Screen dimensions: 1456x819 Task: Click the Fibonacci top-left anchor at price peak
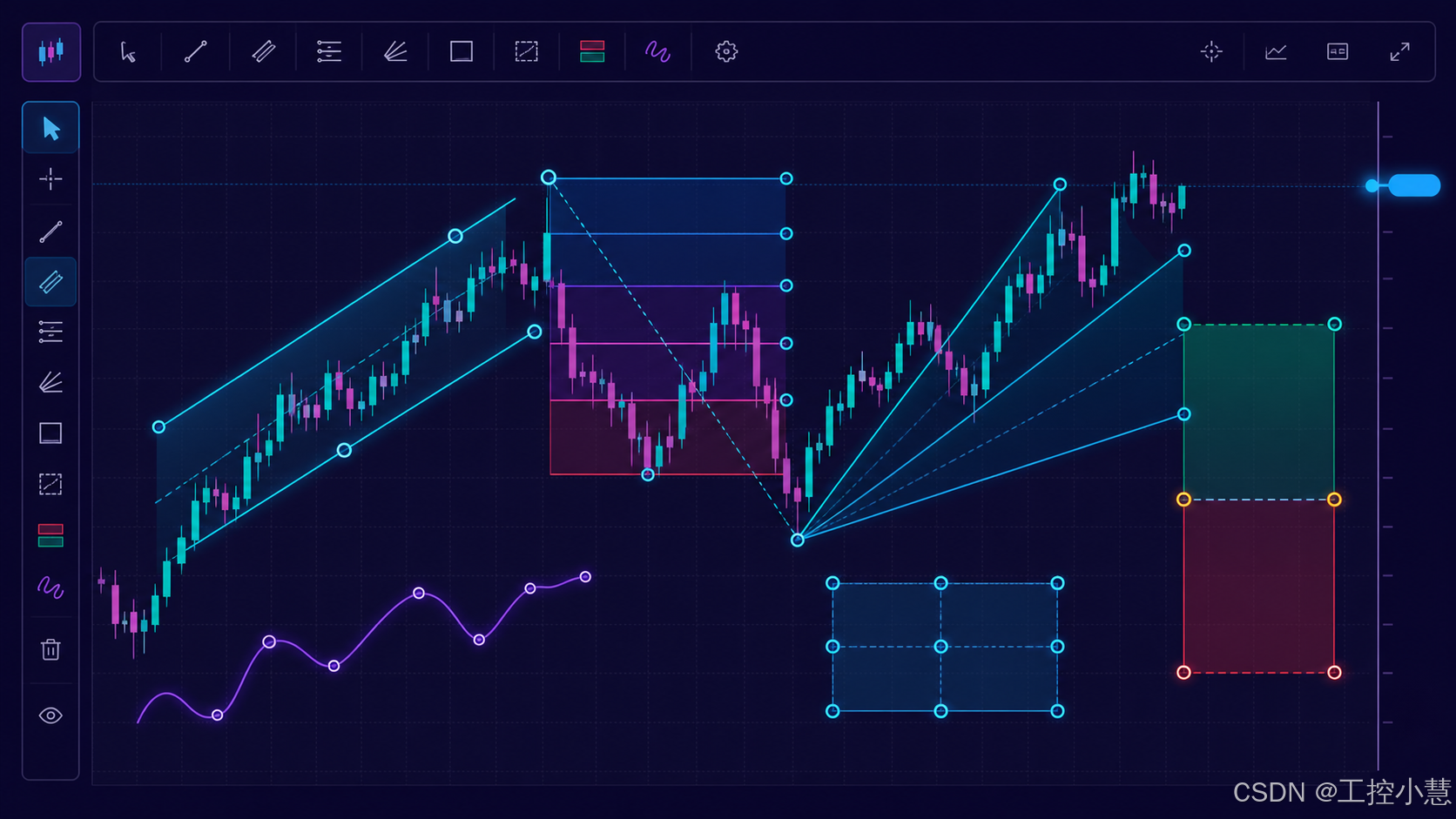(x=549, y=178)
